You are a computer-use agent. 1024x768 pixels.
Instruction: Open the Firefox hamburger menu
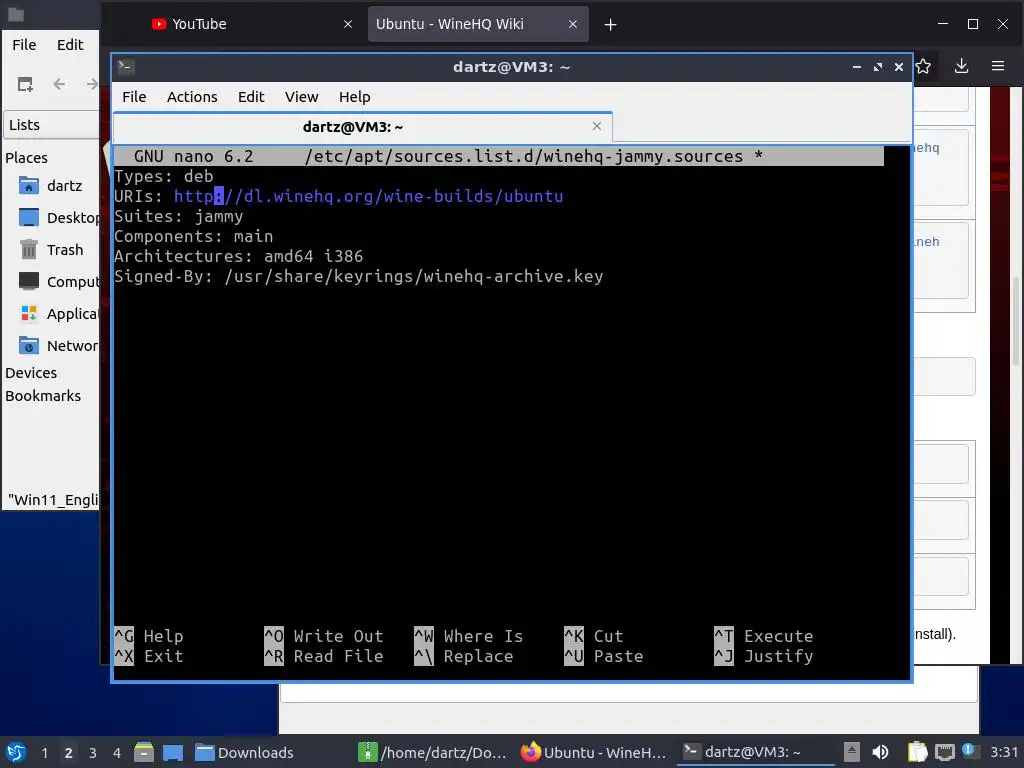[x=998, y=66]
